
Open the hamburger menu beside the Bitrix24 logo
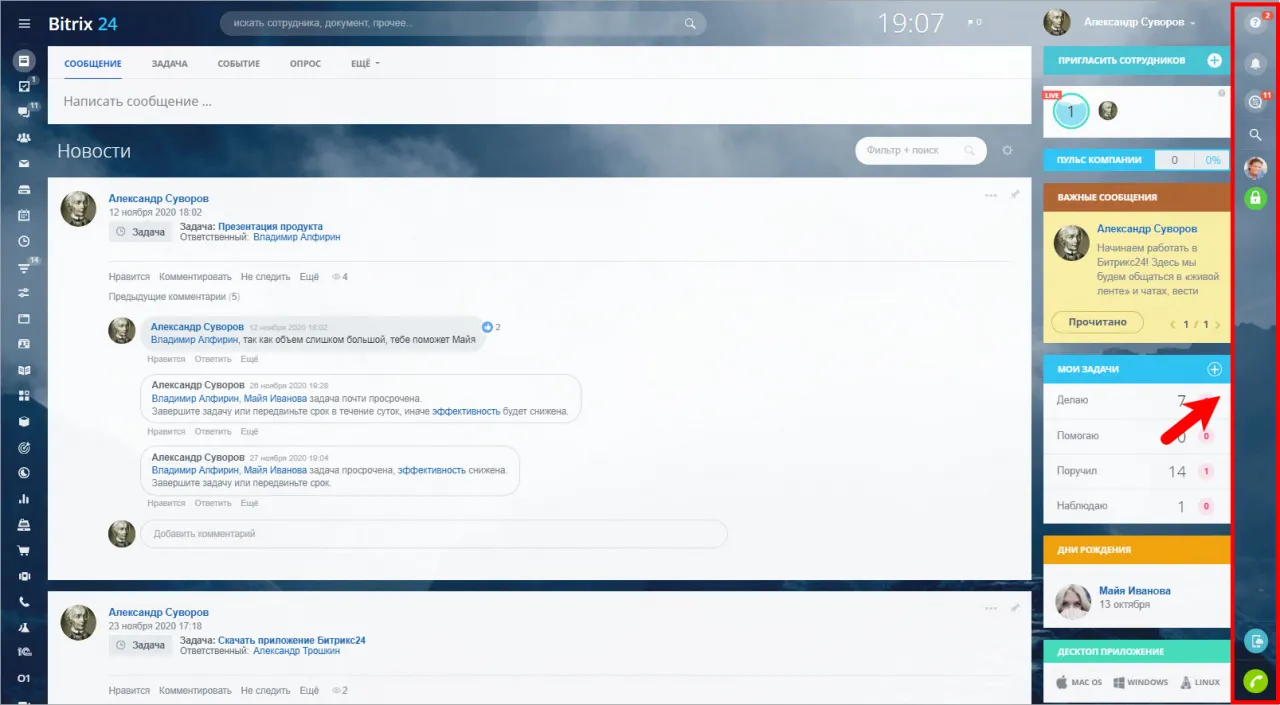pyautogui.click(x=24, y=23)
